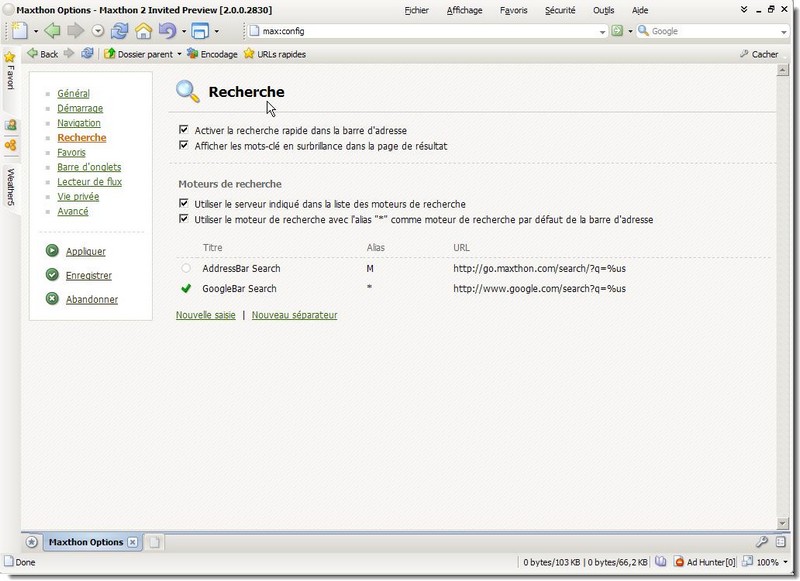
Task: Click the wrench tools icon on tab bar
Action: pyautogui.click(x=762, y=542)
